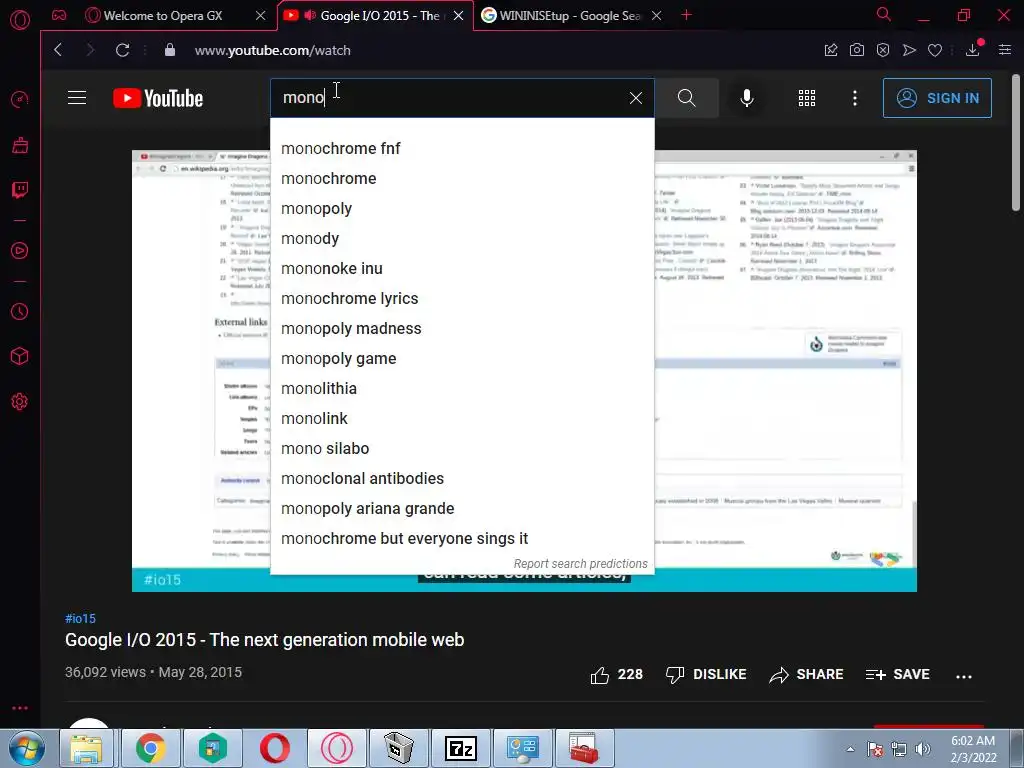
Task: Open YouTube settings three-dot menu
Action: [855, 98]
